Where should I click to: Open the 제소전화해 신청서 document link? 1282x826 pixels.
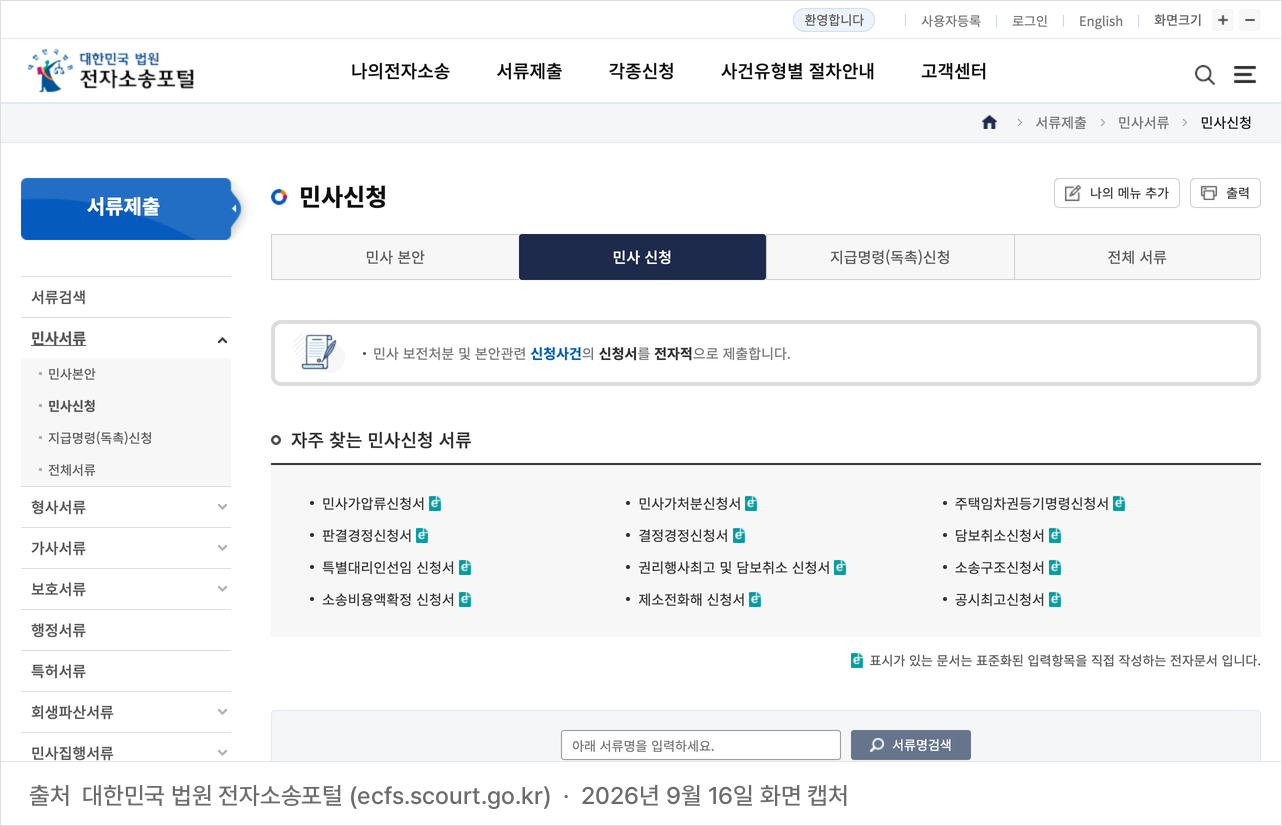point(692,600)
